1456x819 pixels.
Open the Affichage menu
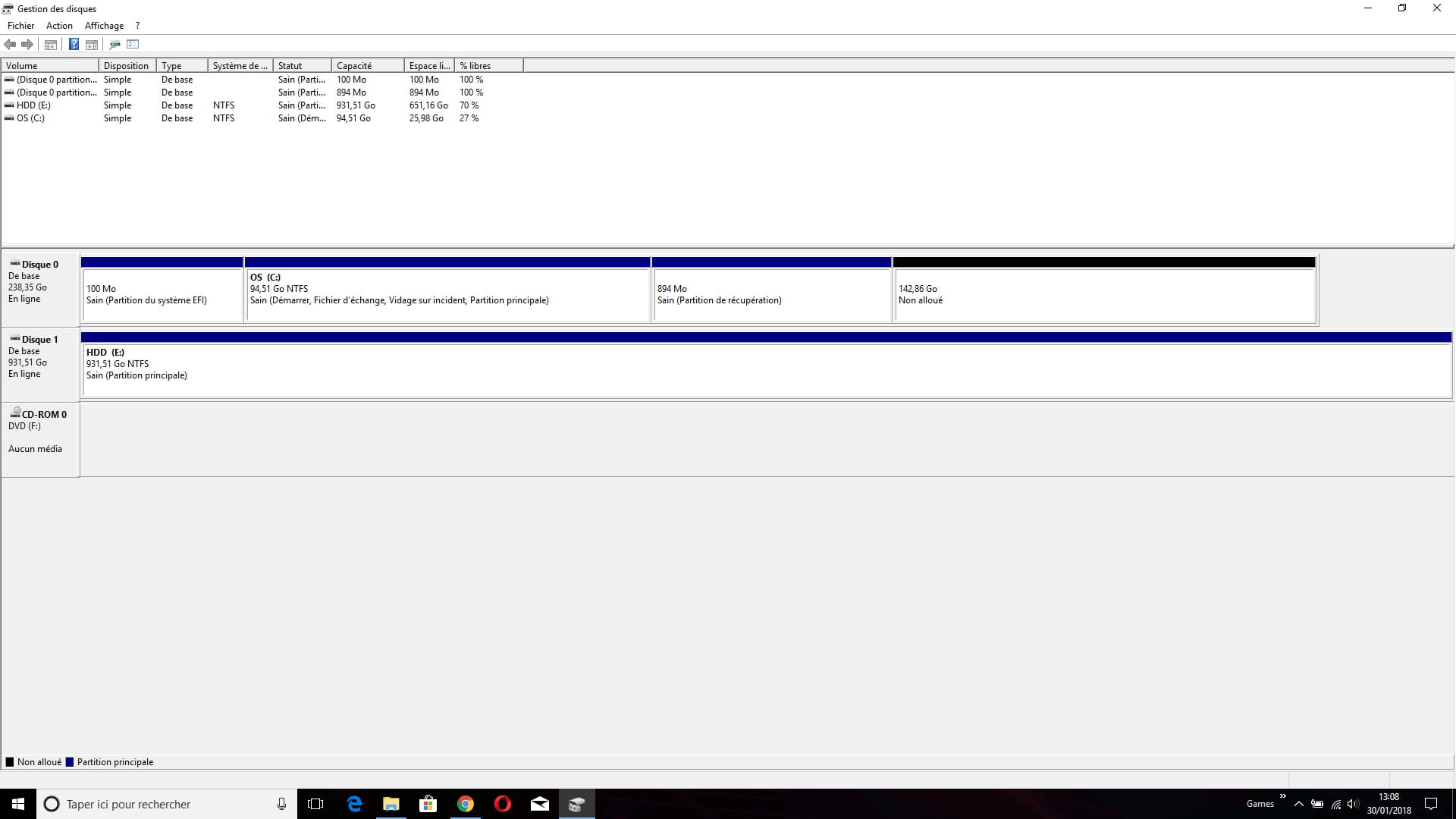(x=104, y=26)
